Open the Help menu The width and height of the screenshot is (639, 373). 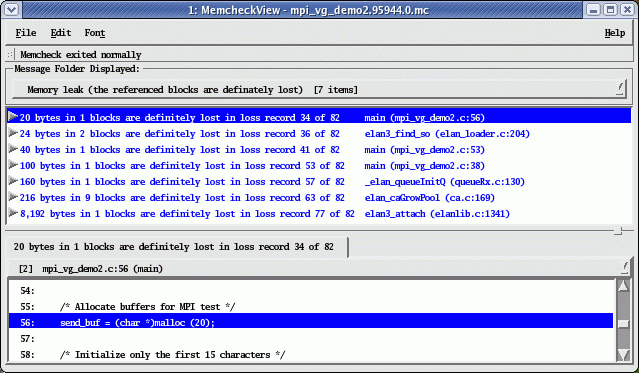pyautogui.click(x=615, y=33)
